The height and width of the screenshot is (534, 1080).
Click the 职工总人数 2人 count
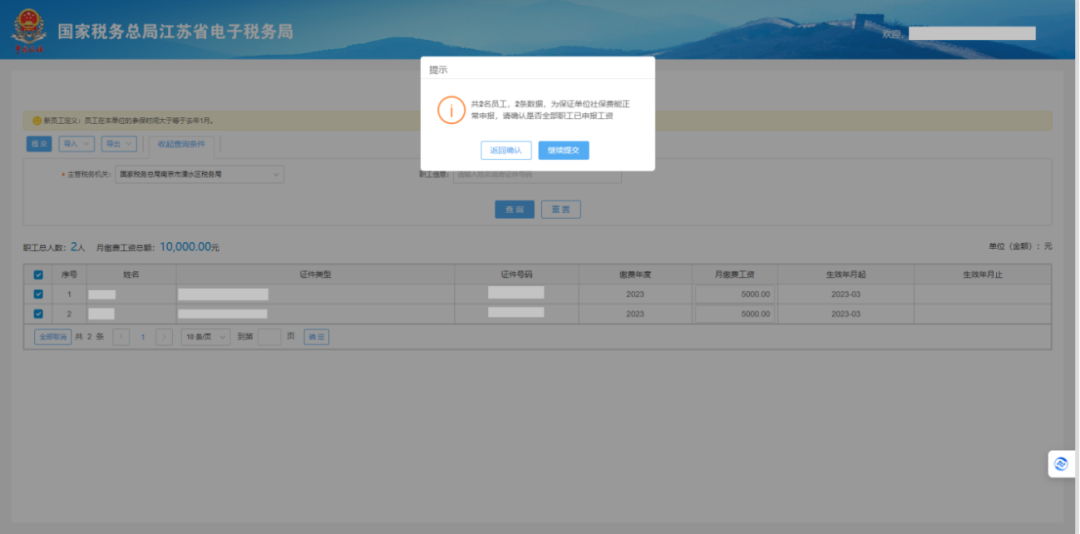click(54, 247)
